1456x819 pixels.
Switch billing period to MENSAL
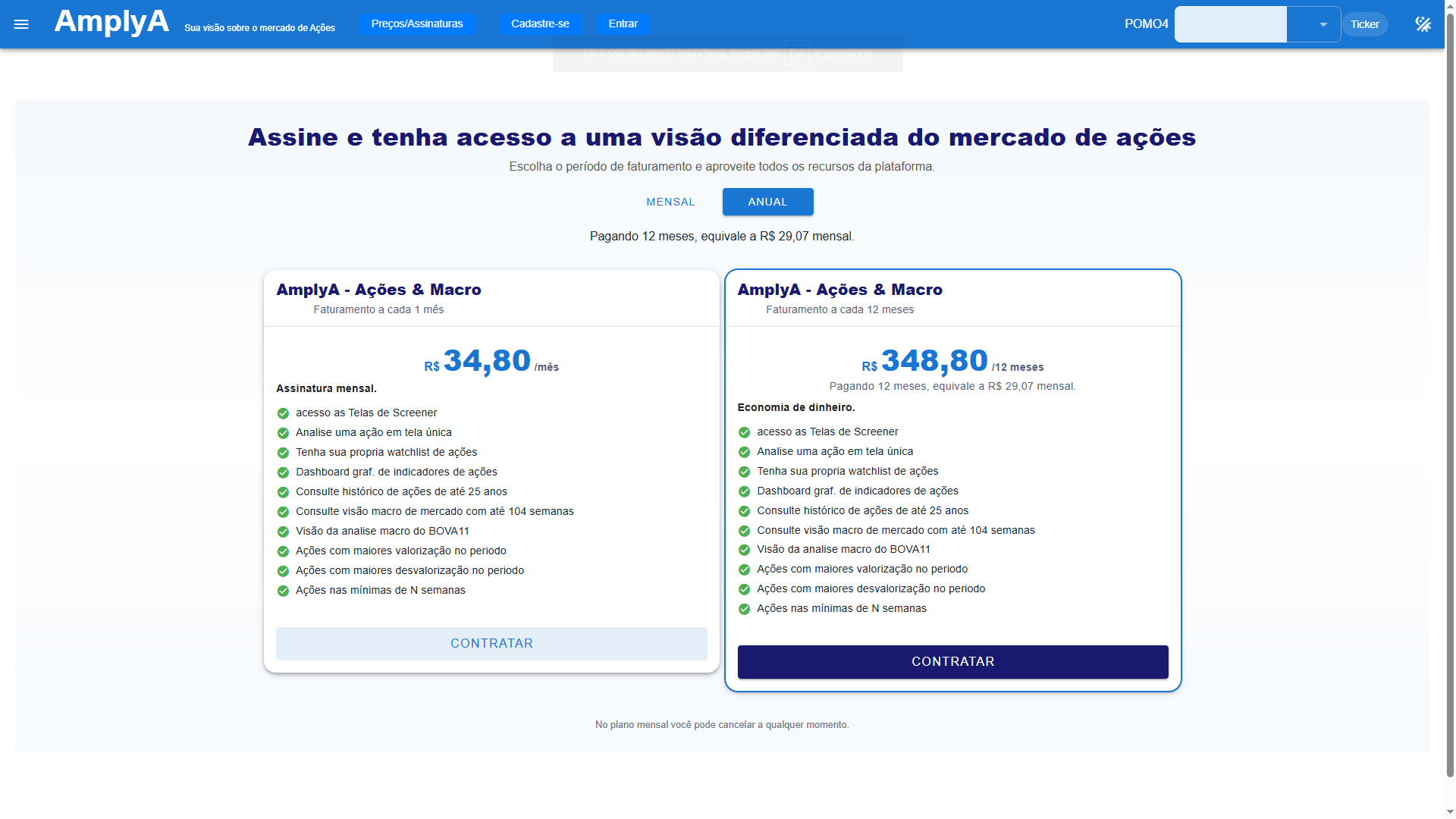(670, 202)
